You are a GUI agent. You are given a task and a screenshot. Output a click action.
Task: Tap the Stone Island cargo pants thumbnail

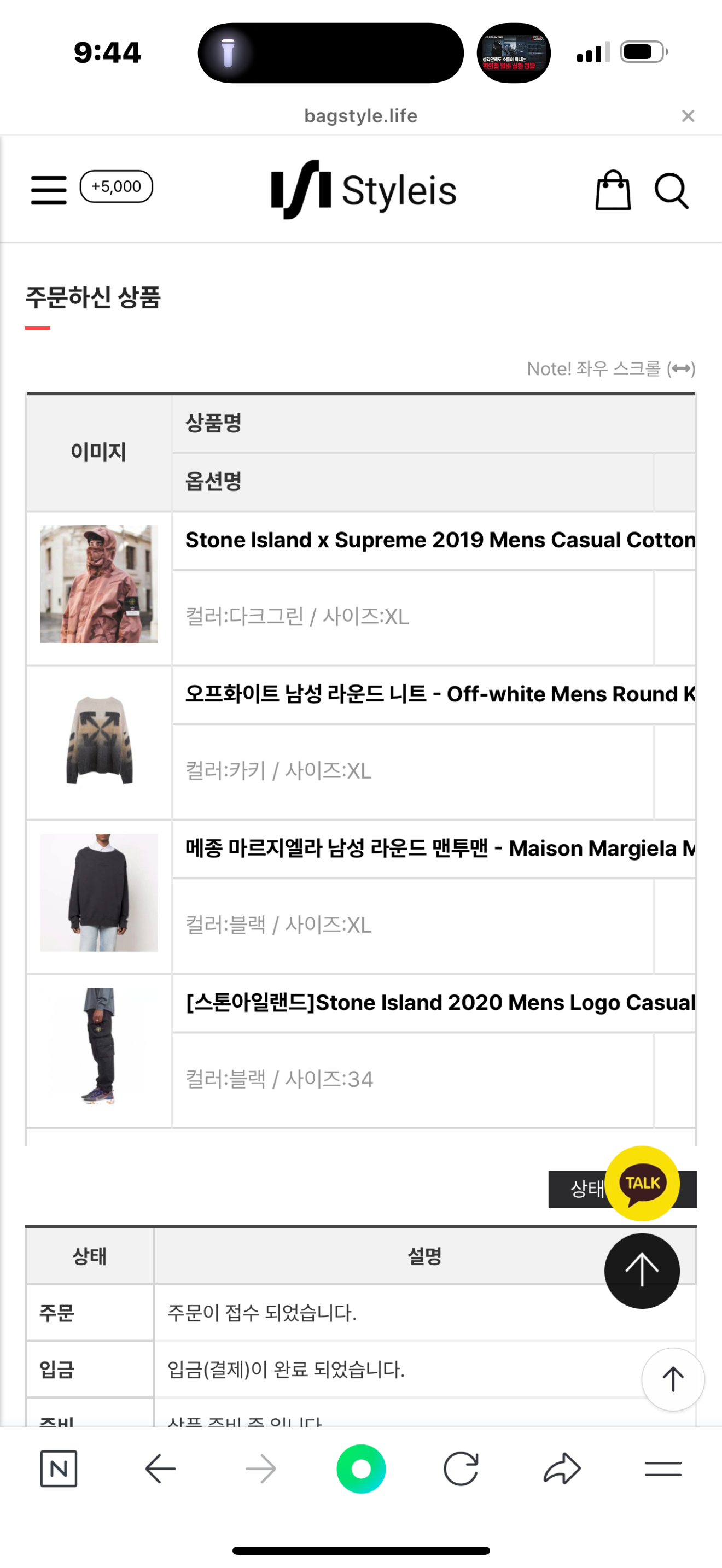click(x=98, y=1046)
